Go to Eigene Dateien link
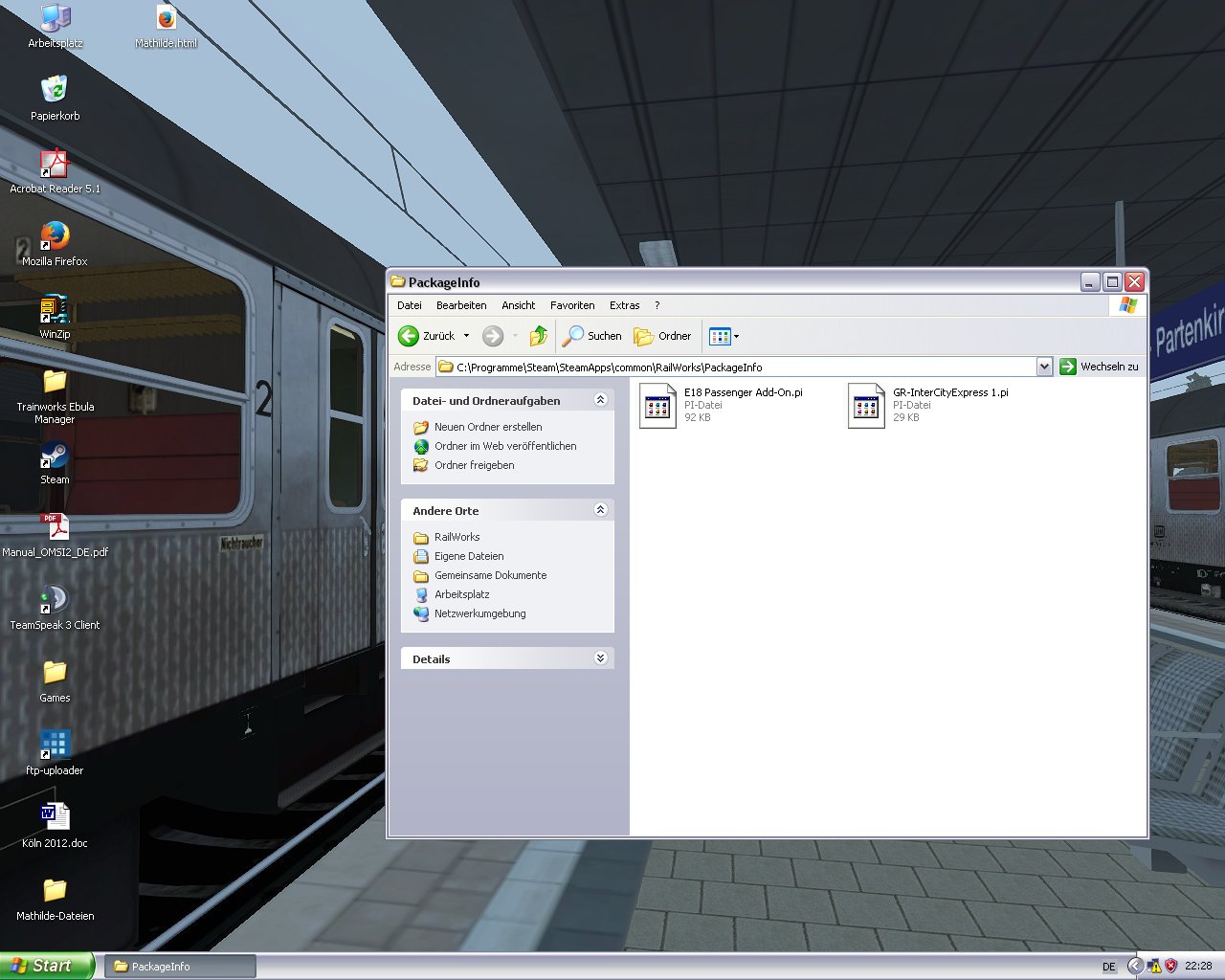The image size is (1225, 980). (x=469, y=556)
